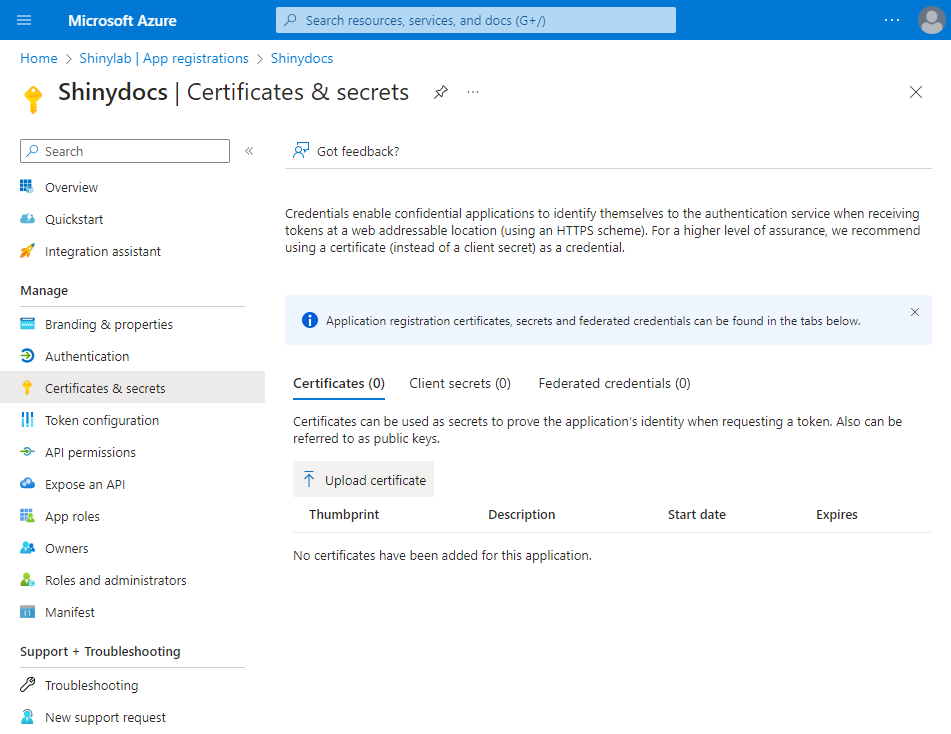Open Token configuration settings
This screenshot has width=951, height=734.
pos(101,420)
